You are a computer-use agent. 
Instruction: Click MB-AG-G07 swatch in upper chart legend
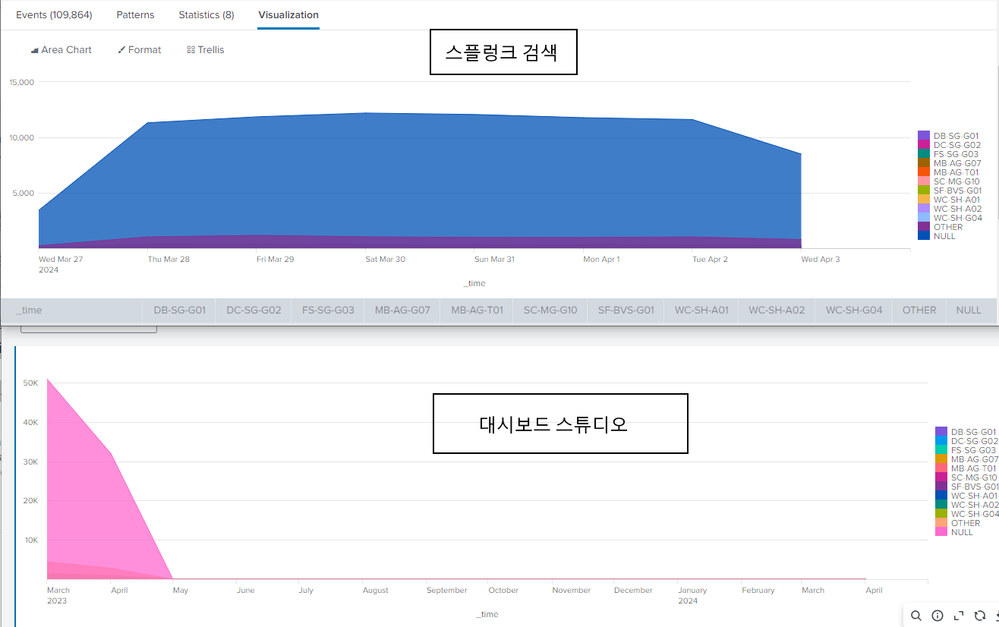(x=924, y=163)
